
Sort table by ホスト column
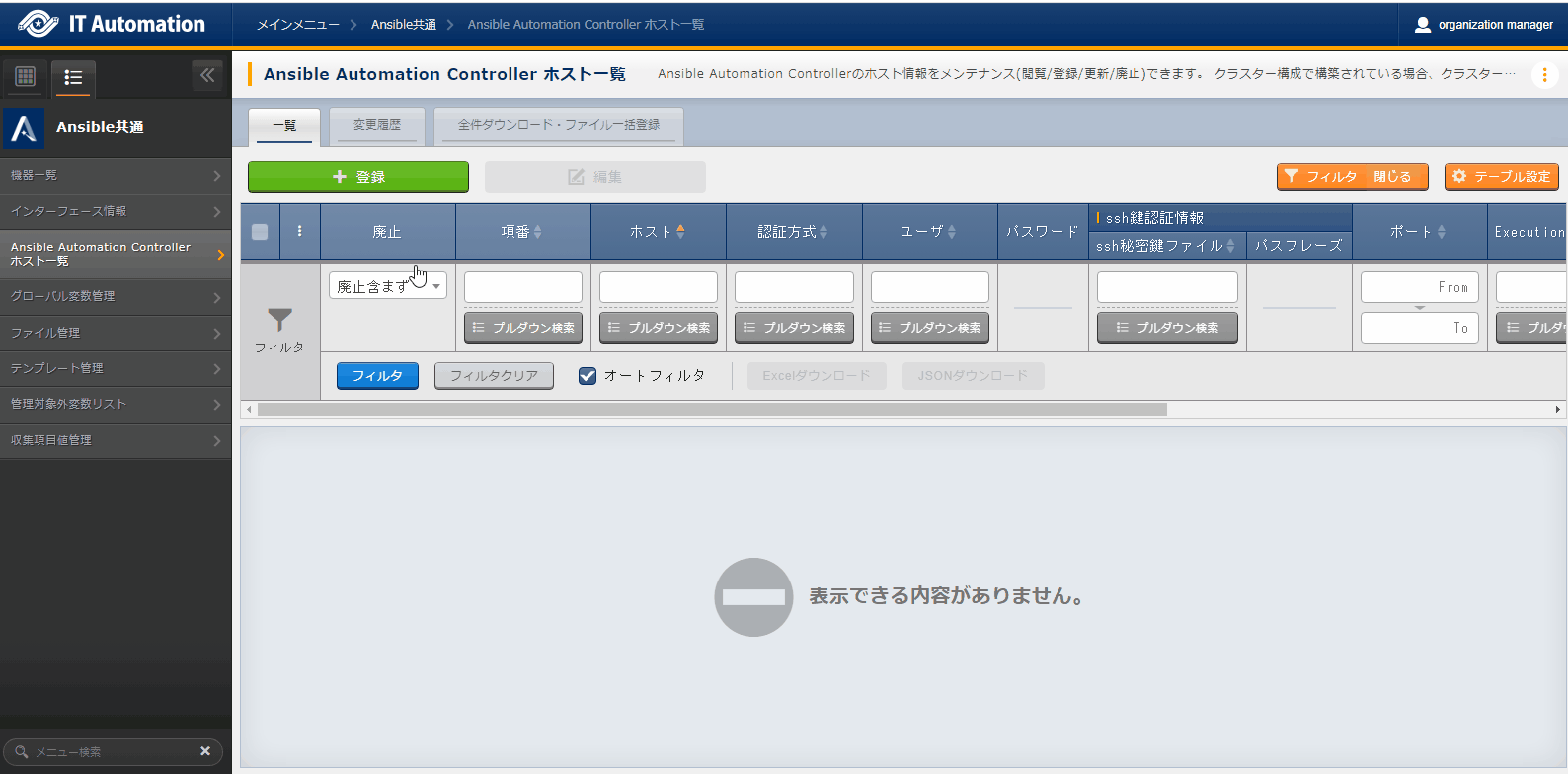tap(680, 232)
